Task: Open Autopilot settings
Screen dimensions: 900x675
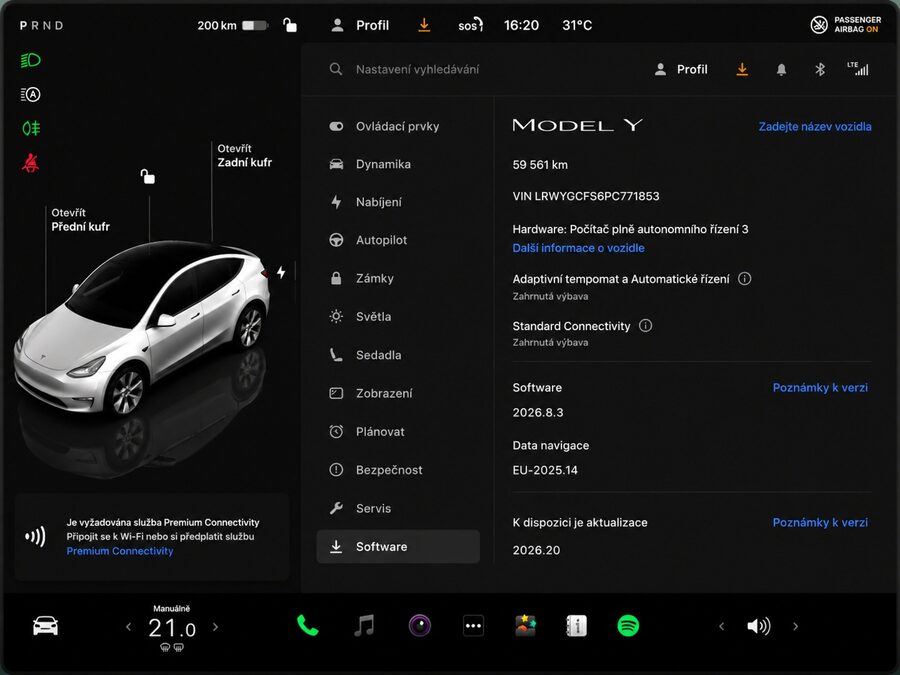Action: 398,240
